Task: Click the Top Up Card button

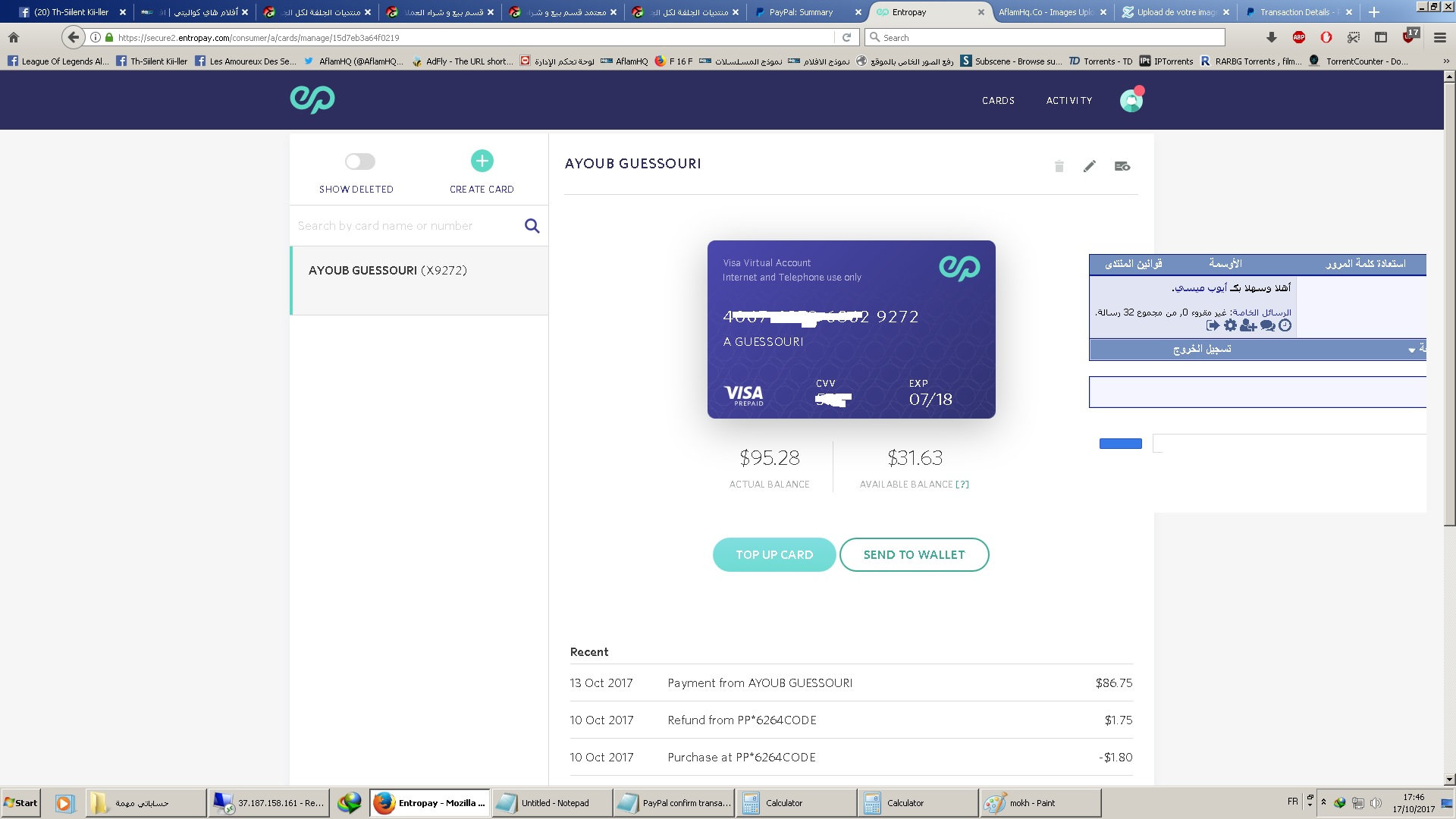Action: 774,554
